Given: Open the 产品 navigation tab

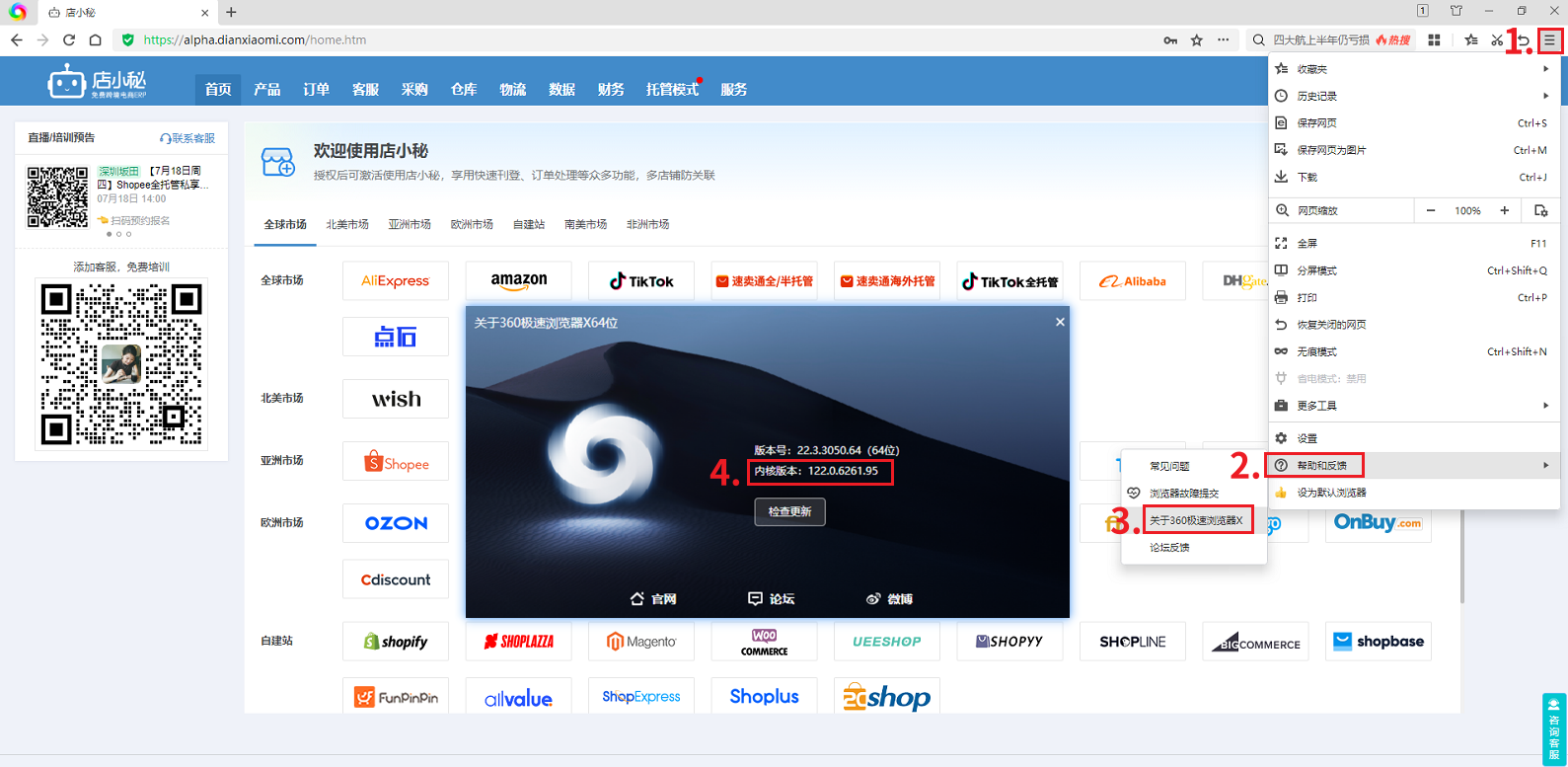Looking at the screenshot, I should click(266, 89).
